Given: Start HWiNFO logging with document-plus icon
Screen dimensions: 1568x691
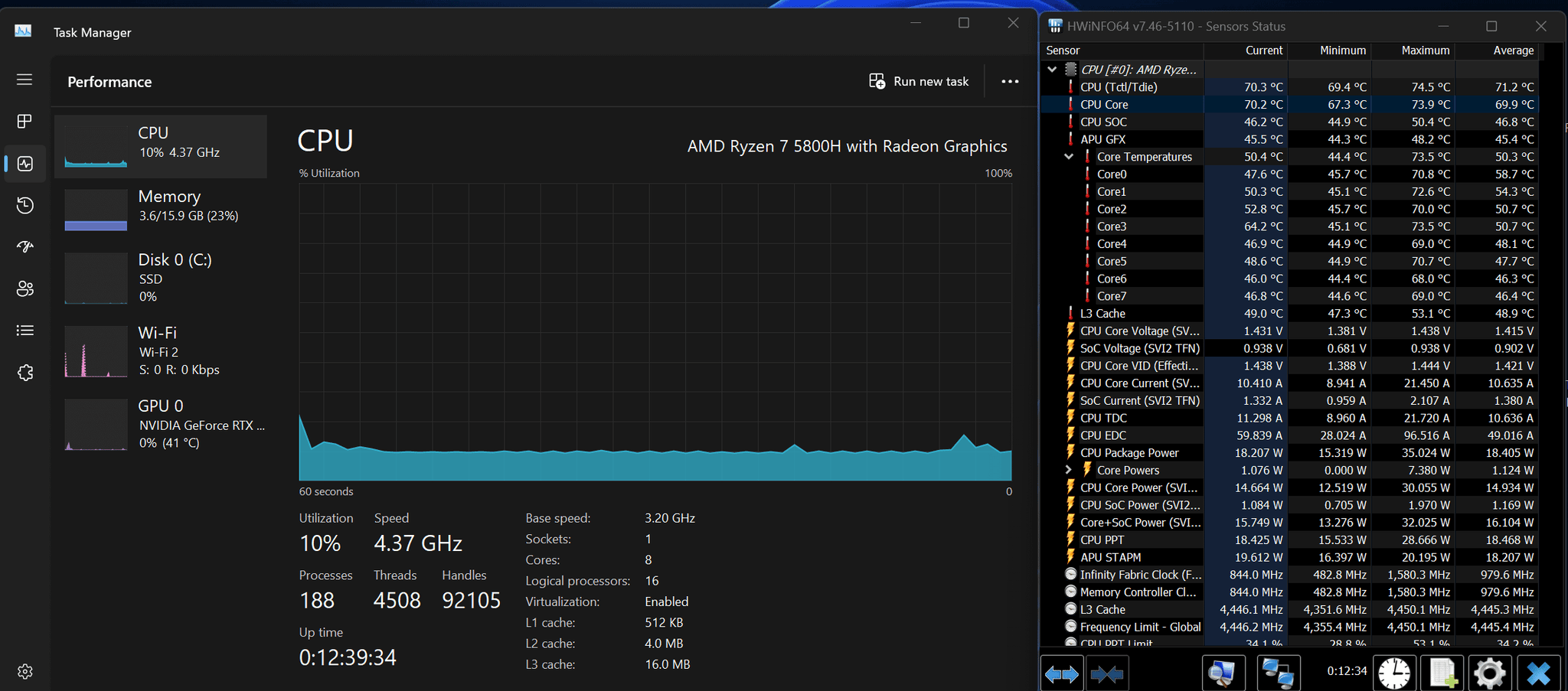Looking at the screenshot, I should pyautogui.click(x=1442, y=673).
